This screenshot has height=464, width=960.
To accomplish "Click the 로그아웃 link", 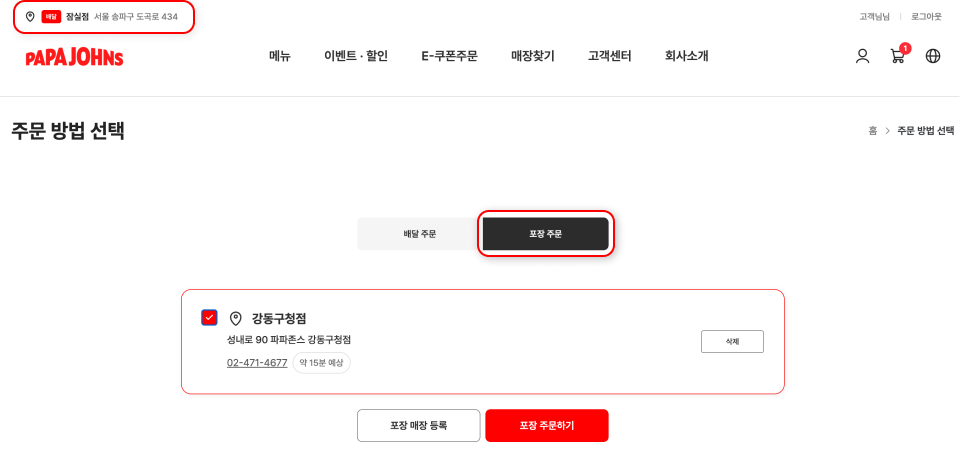I will [926, 17].
